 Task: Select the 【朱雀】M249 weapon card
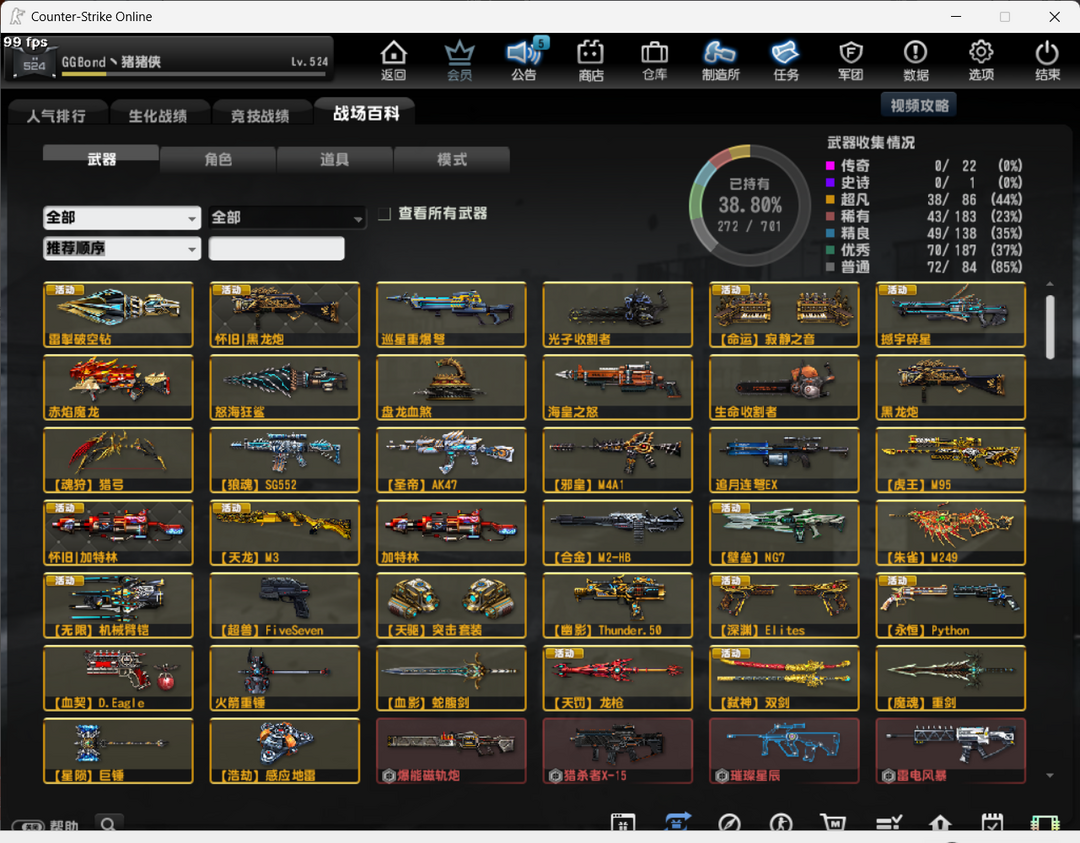coord(951,533)
